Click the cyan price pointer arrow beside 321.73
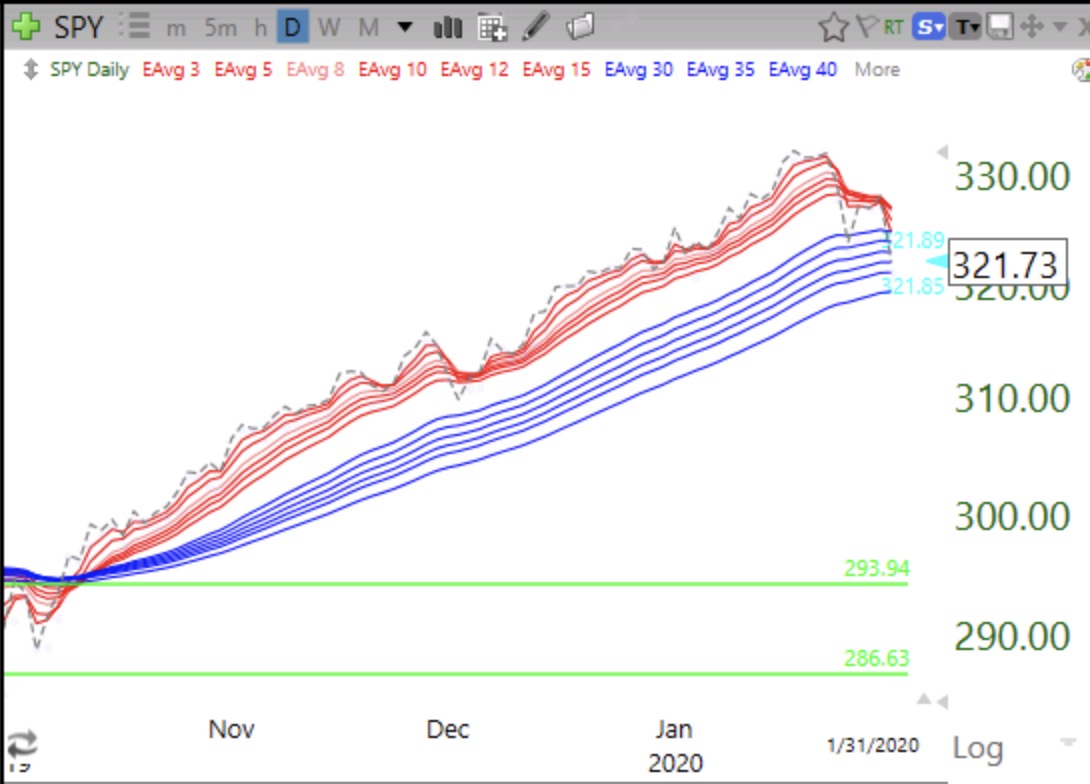This screenshot has height=784, width=1090. click(x=937, y=261)
